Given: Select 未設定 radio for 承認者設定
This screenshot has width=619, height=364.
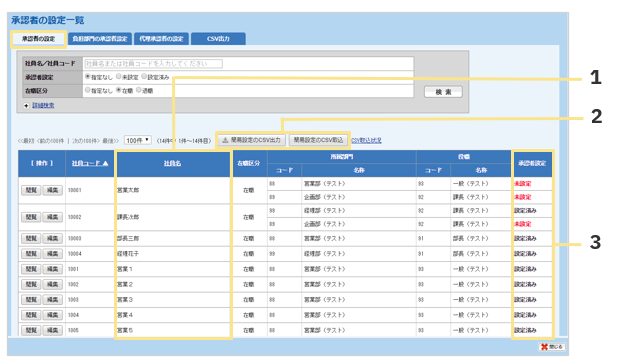Looking at the screenshot, I should point(118,77).
